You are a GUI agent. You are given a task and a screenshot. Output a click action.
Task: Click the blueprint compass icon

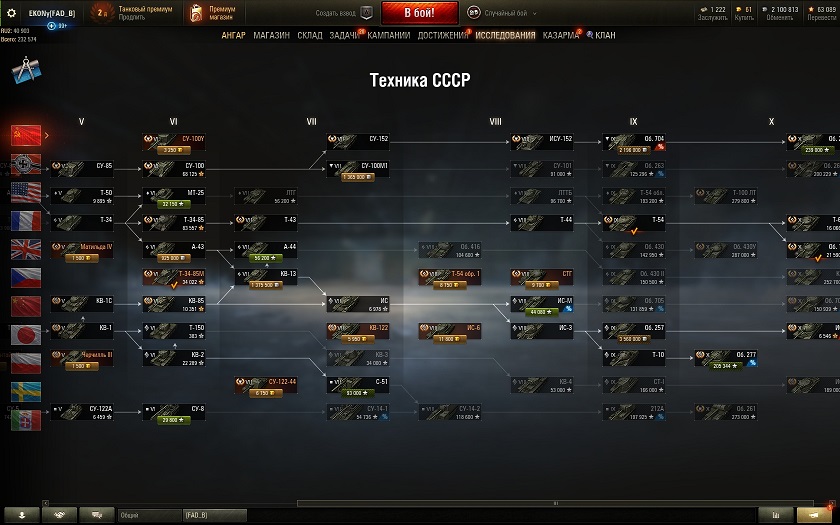tap(26, 70)
